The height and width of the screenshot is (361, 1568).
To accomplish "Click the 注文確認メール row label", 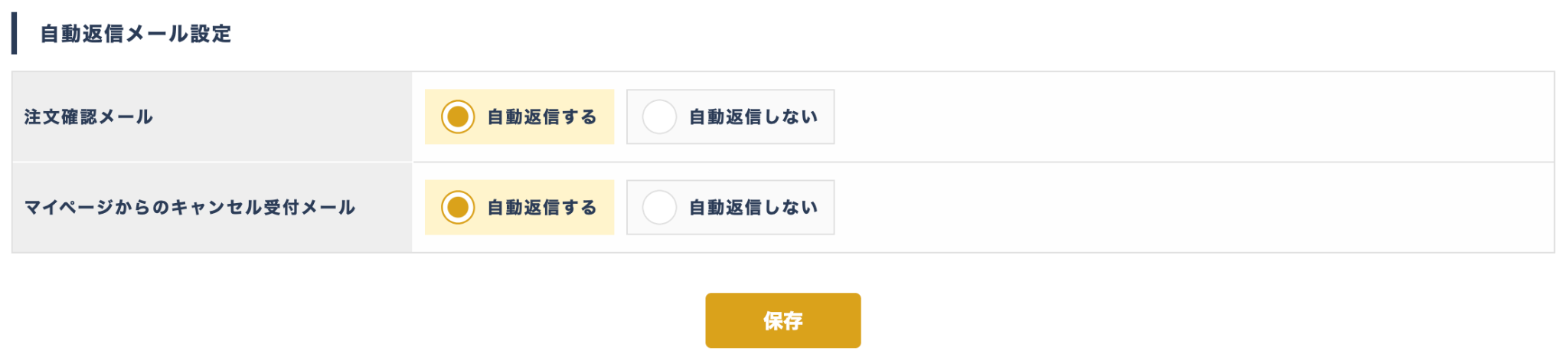I will (x=89, y=117).
